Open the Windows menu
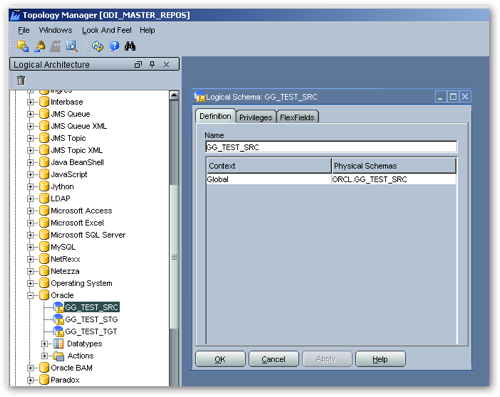 (x=55, y=30)
